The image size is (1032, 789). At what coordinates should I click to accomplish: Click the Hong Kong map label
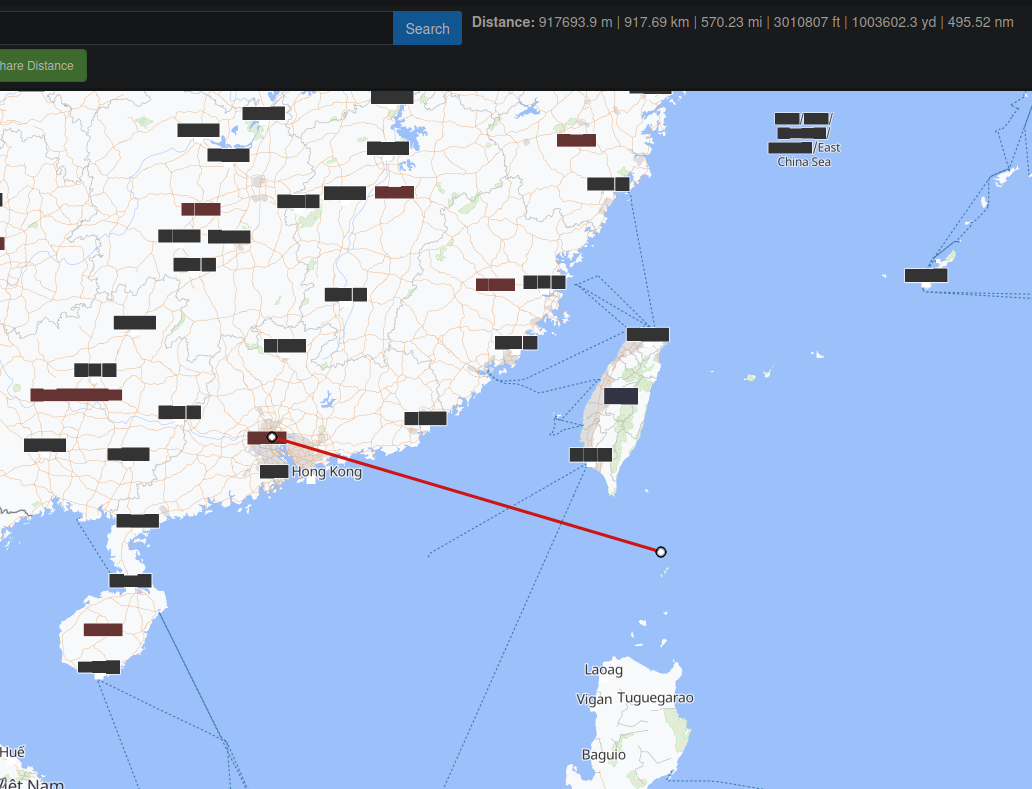point(326,472)
